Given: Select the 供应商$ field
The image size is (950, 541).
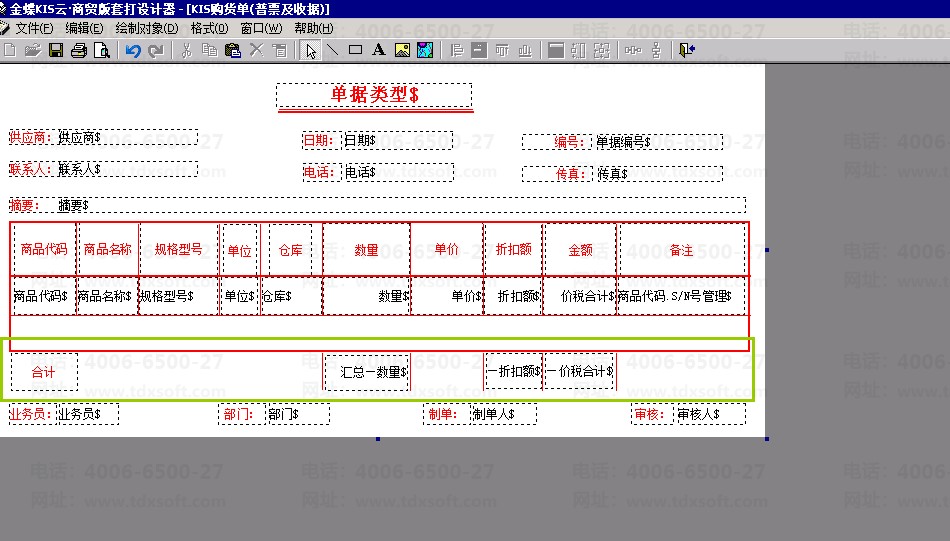Looking at the screenshot, I should pos(127,138).
